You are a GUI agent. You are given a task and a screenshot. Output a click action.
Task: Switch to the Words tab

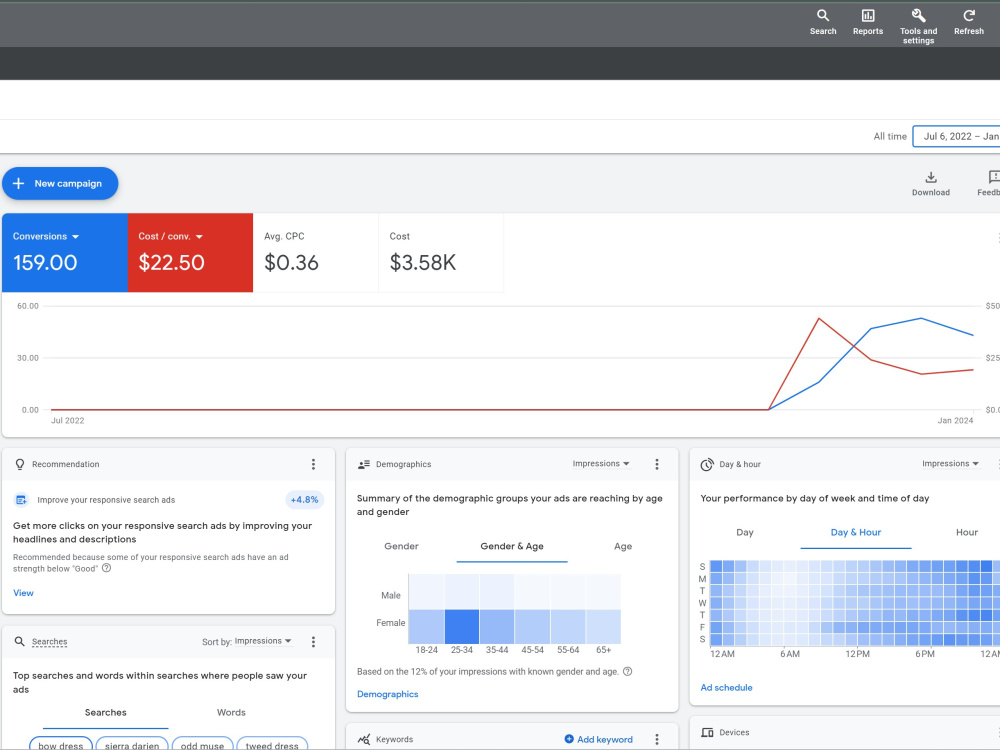231,713
